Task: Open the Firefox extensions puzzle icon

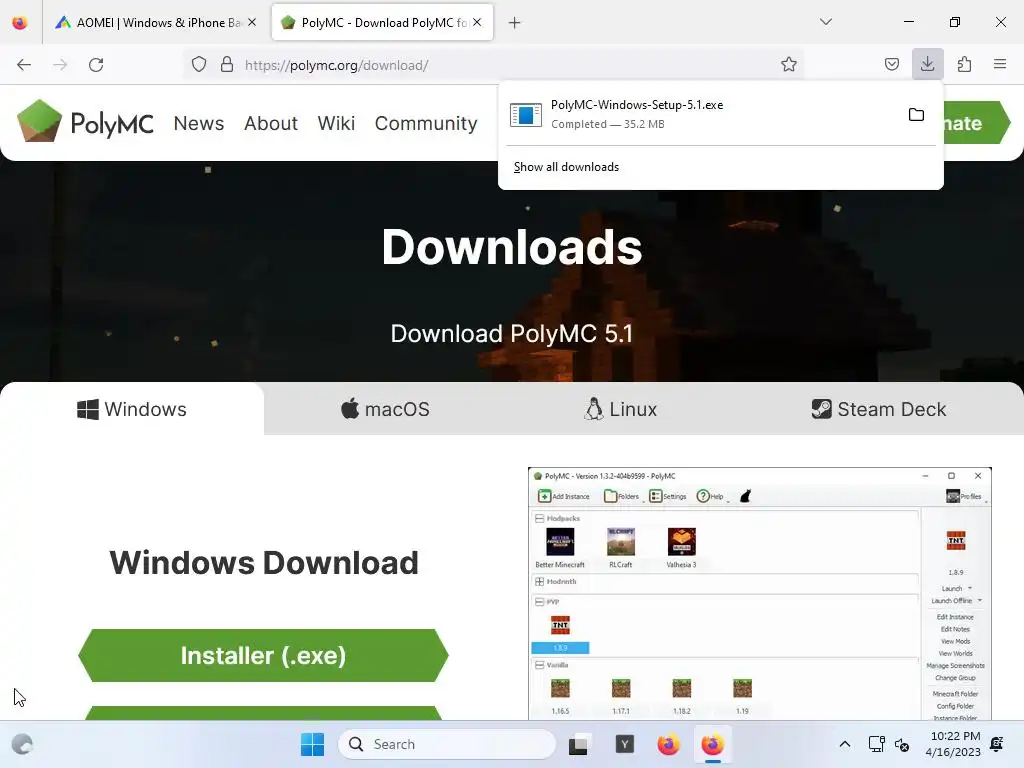Action: (x=964, y=64)
